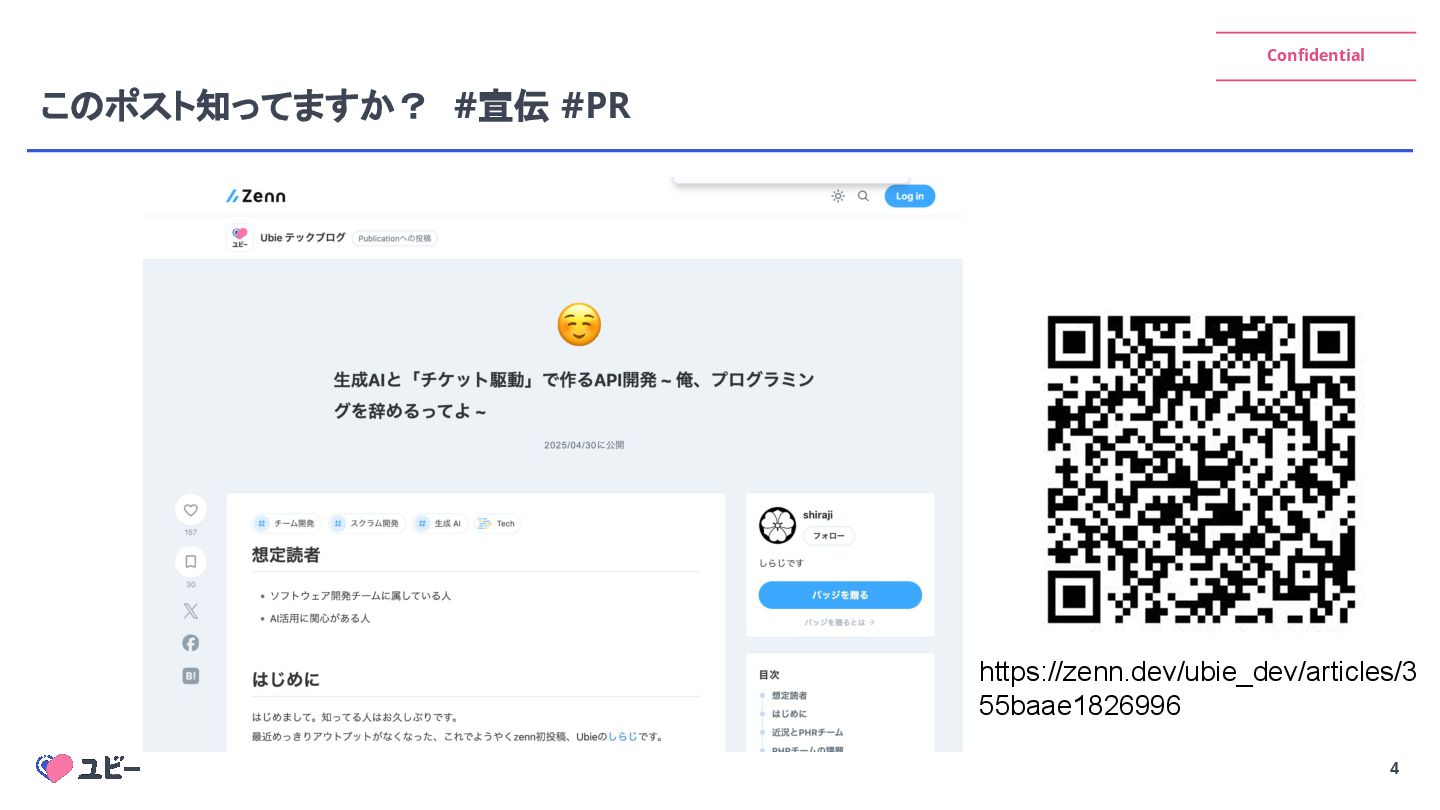Open the バッジを贈るとは help link
Image resolution: width=1440 pixels, height=810 pixels.
[840, 622]
